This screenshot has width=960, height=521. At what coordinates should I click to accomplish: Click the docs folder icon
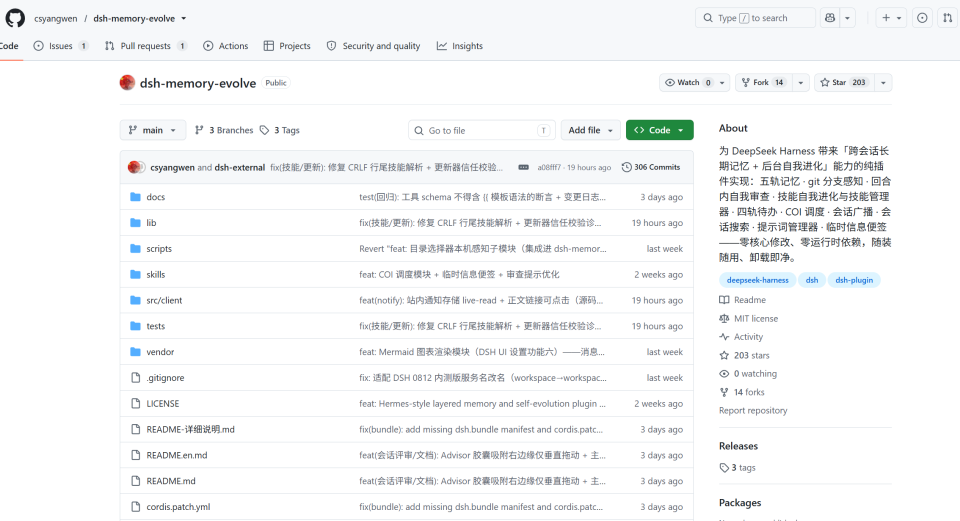[135, 197]
